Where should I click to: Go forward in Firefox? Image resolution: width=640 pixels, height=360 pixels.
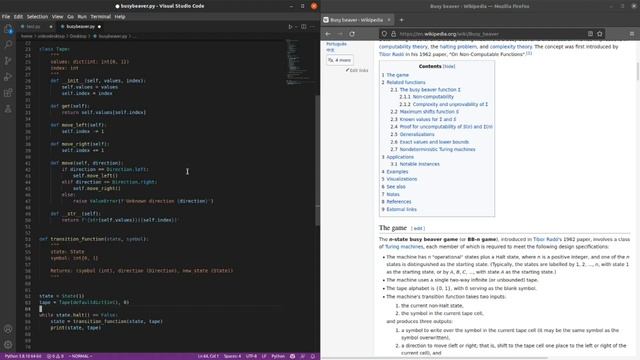(x=340, y=34)
